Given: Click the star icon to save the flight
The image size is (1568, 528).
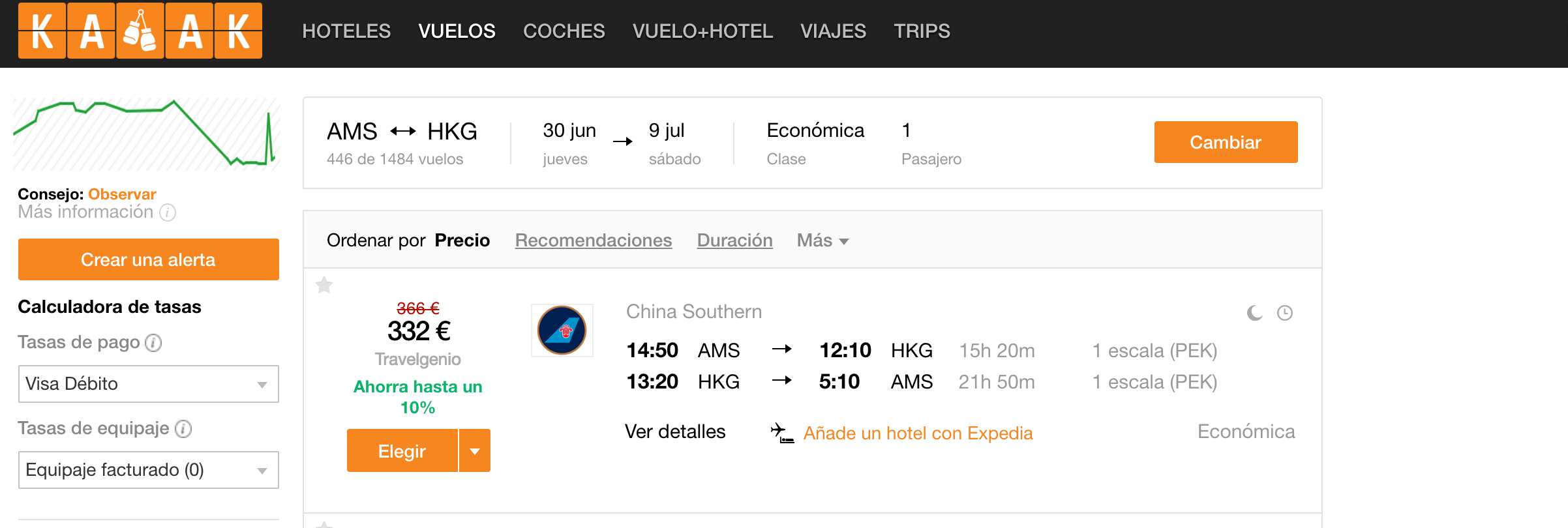Looking at the screenshot, I should coord(324,285).
